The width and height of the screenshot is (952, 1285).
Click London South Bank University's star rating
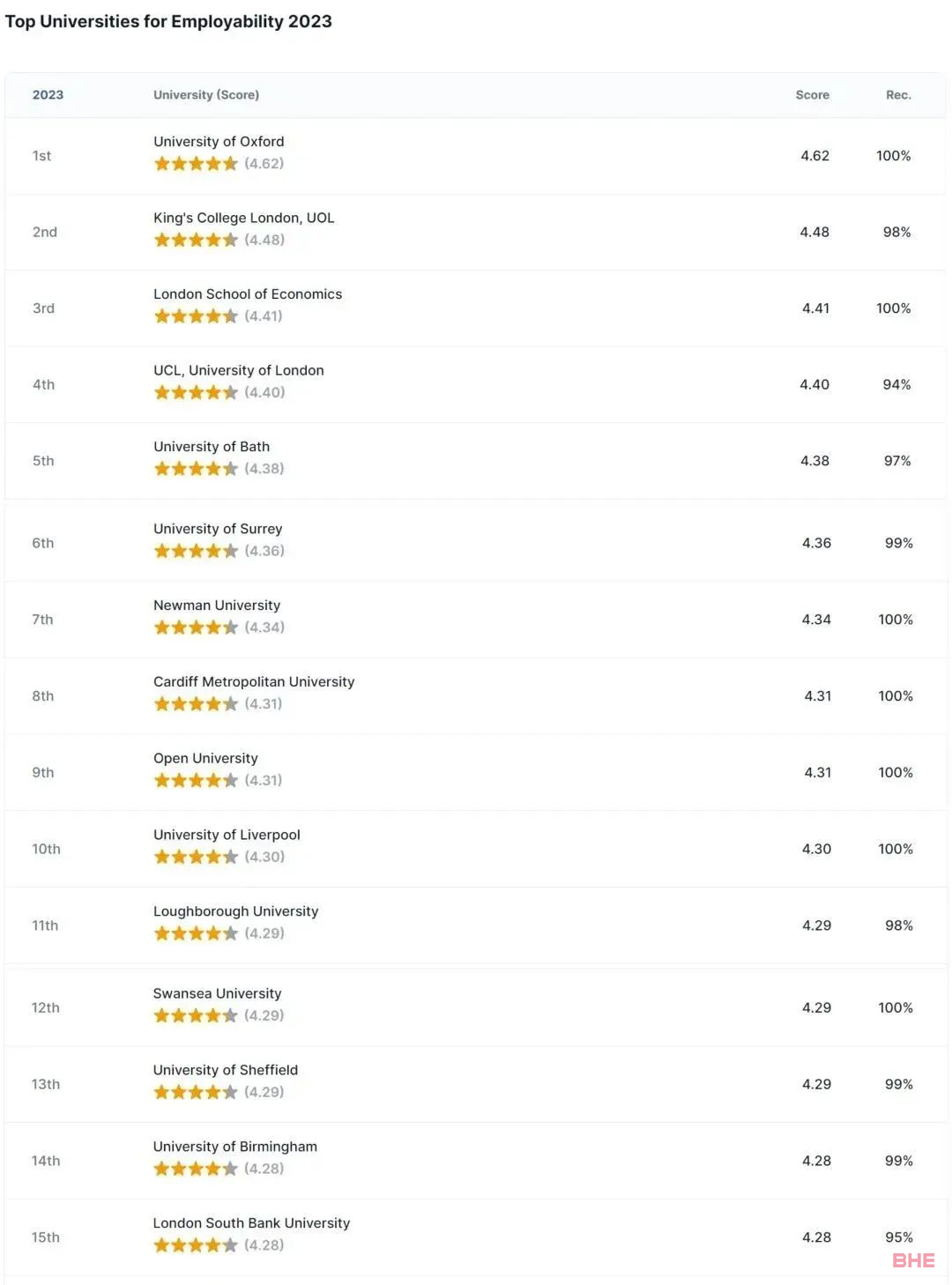[x=196, y=1245]
